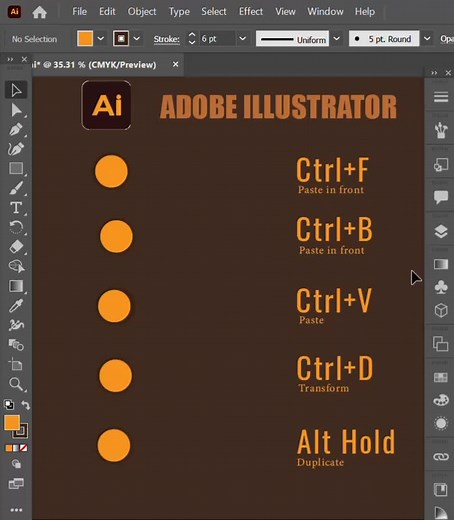Expand Uniform width profile dropdown

pyautogui.click(x=337, y=39)
